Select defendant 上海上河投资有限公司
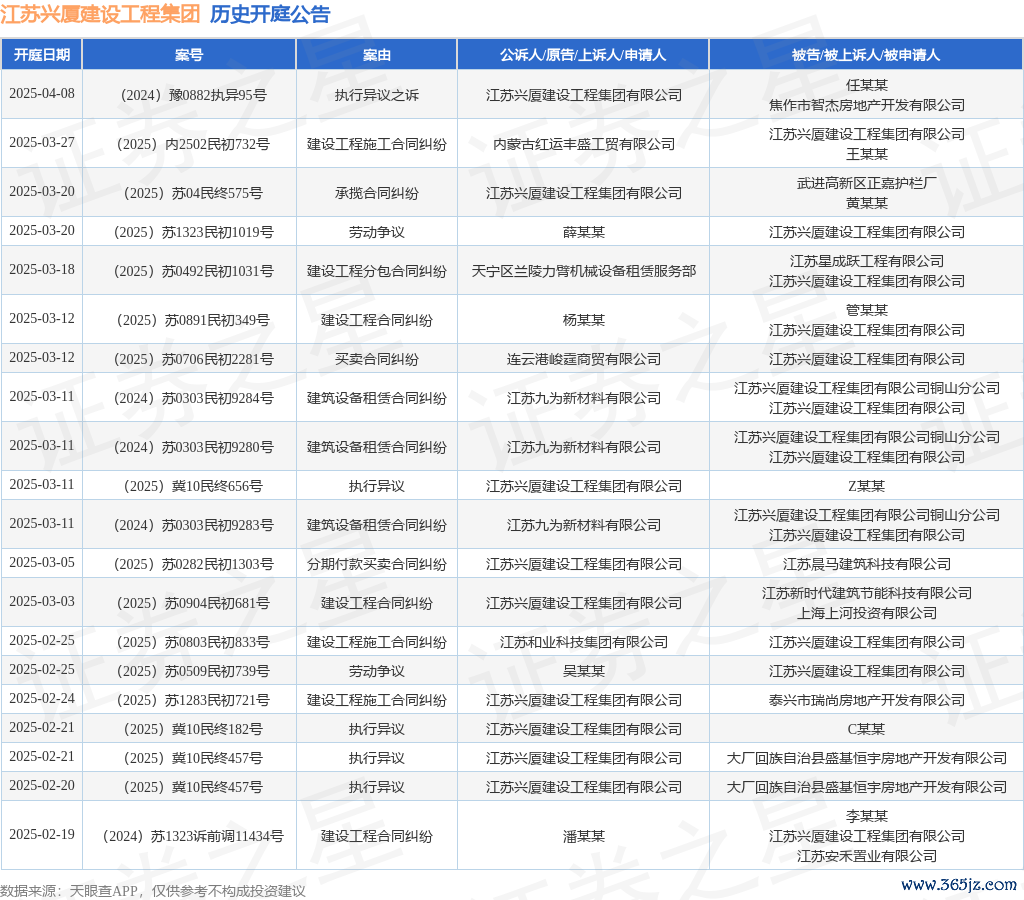 point(867,613)
